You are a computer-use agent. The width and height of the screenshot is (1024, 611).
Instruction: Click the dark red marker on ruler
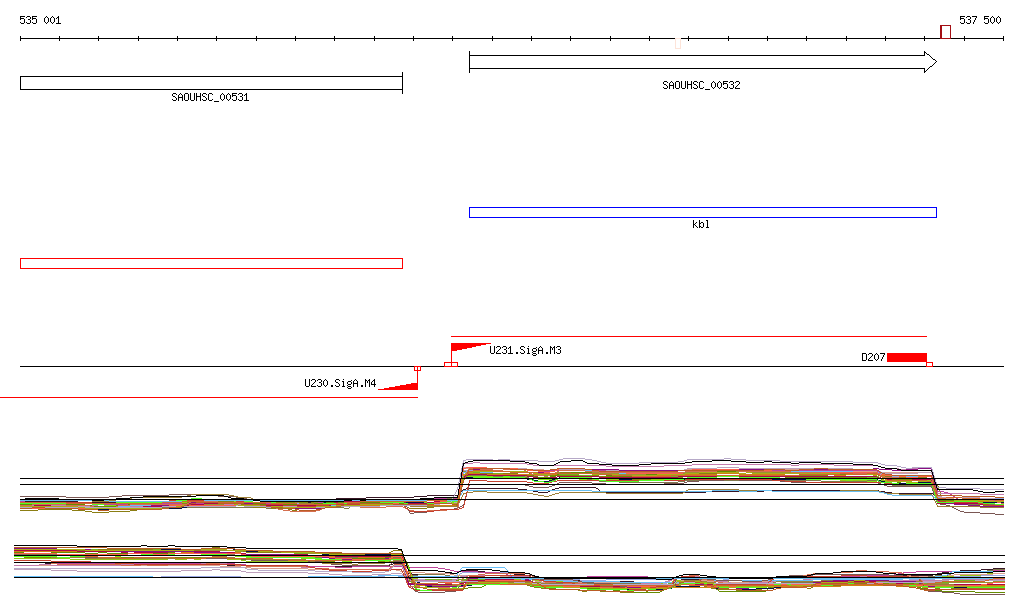point(946,32)
